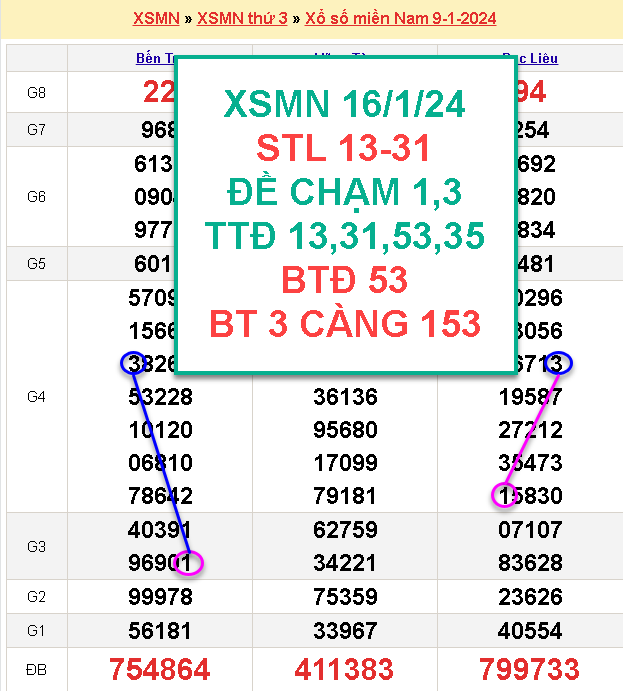Click the ĐB row label
The height and width of the screenshot is (691, 623).
pyautogui.click(x=36, y=670)
